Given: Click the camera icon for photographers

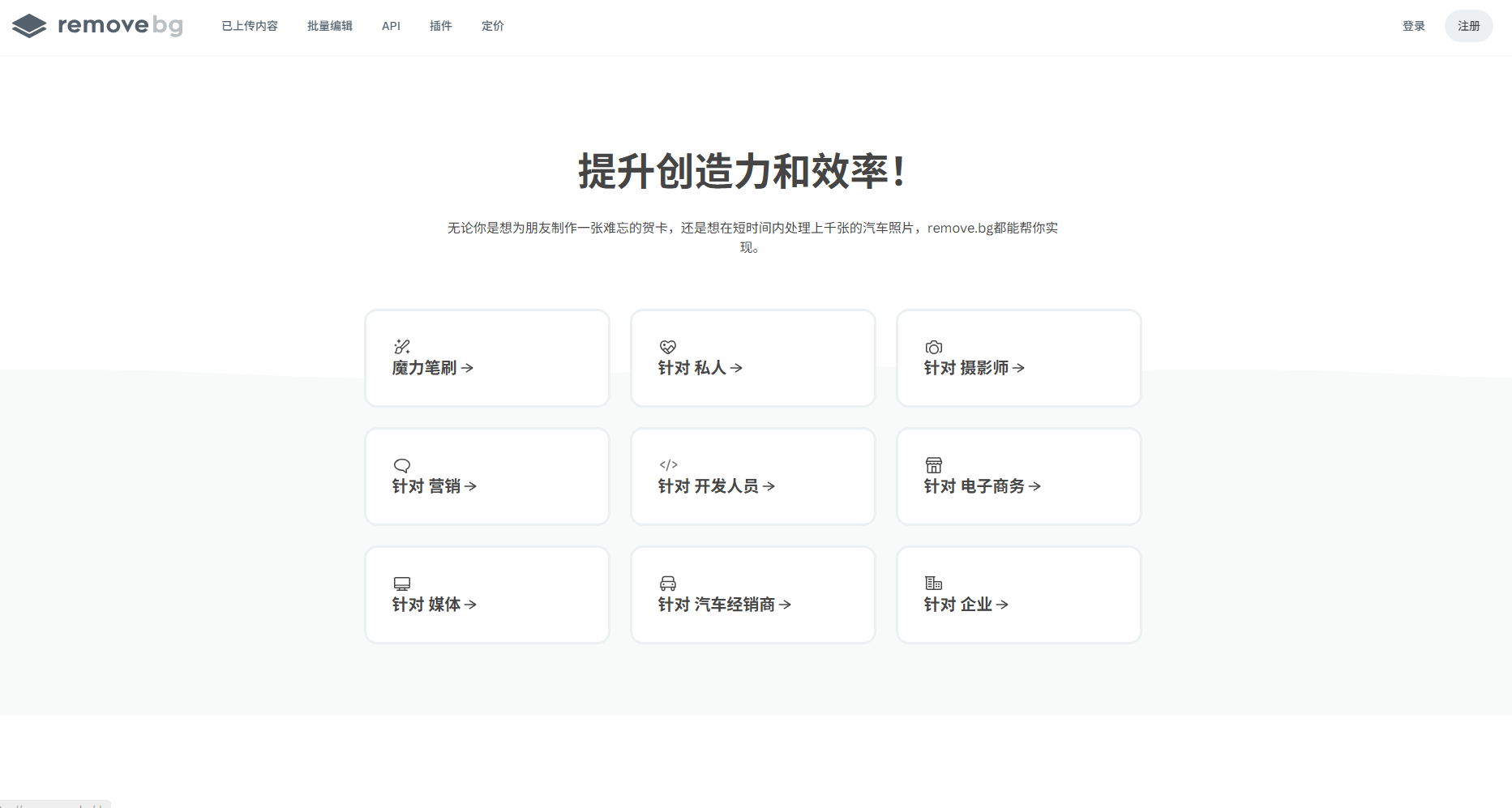Looking at the screenshot, I should click(x=934, y=347).
